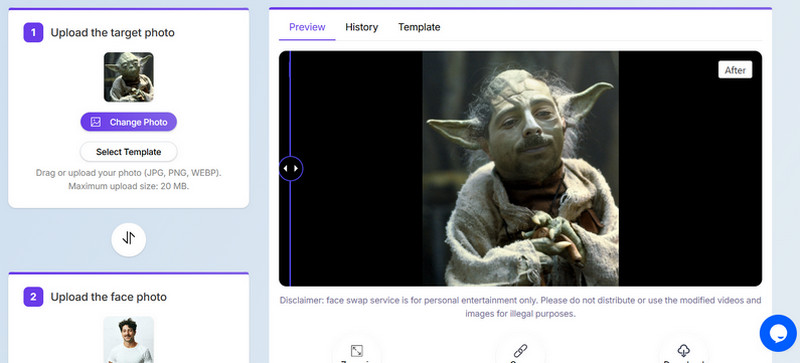Click the uploaded face photo thumbnail

(129, 340)
